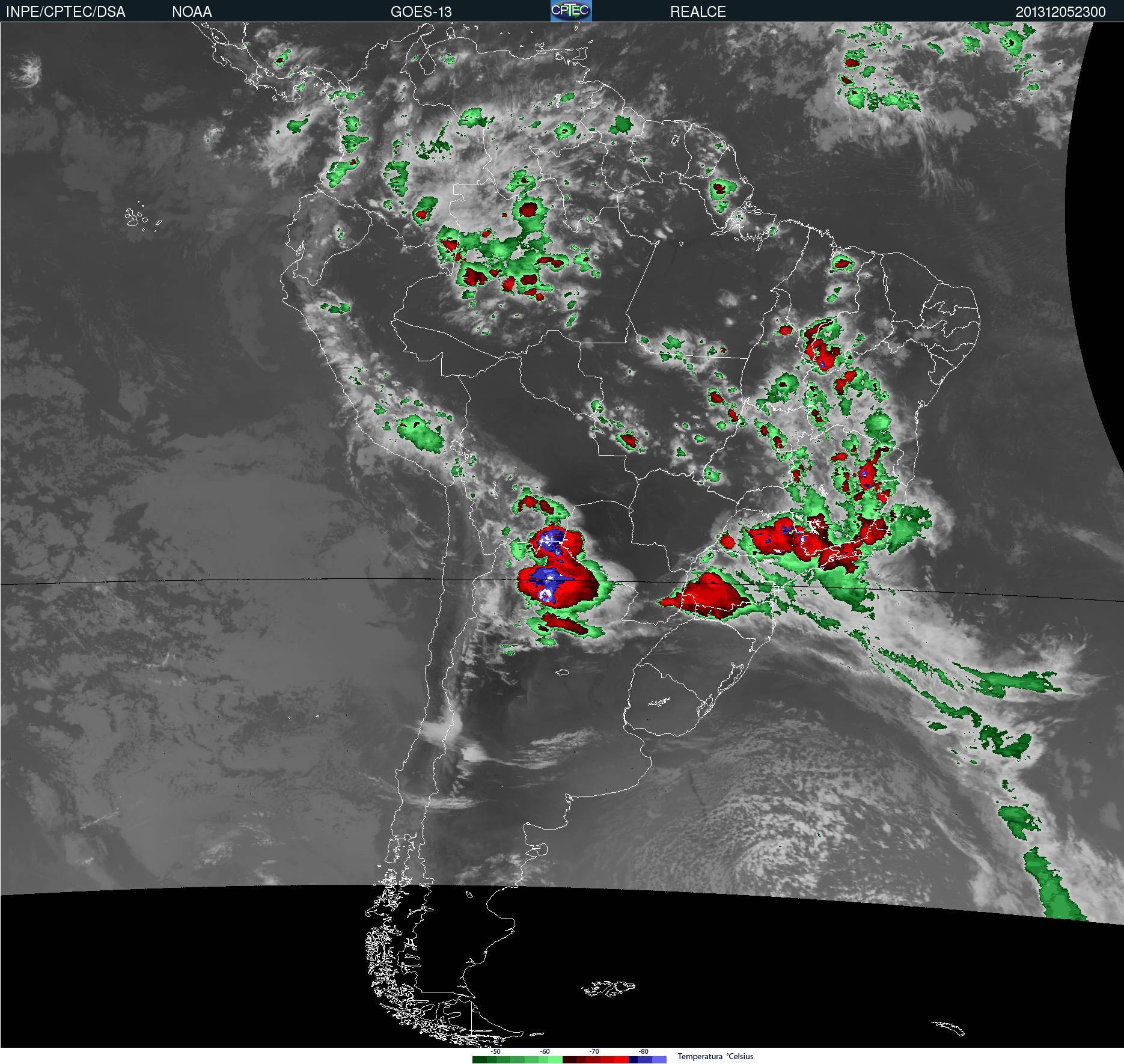Click the light blue legend swatch
The width and height of the screenshot is (1124, 1064).
coord(659,1059)
